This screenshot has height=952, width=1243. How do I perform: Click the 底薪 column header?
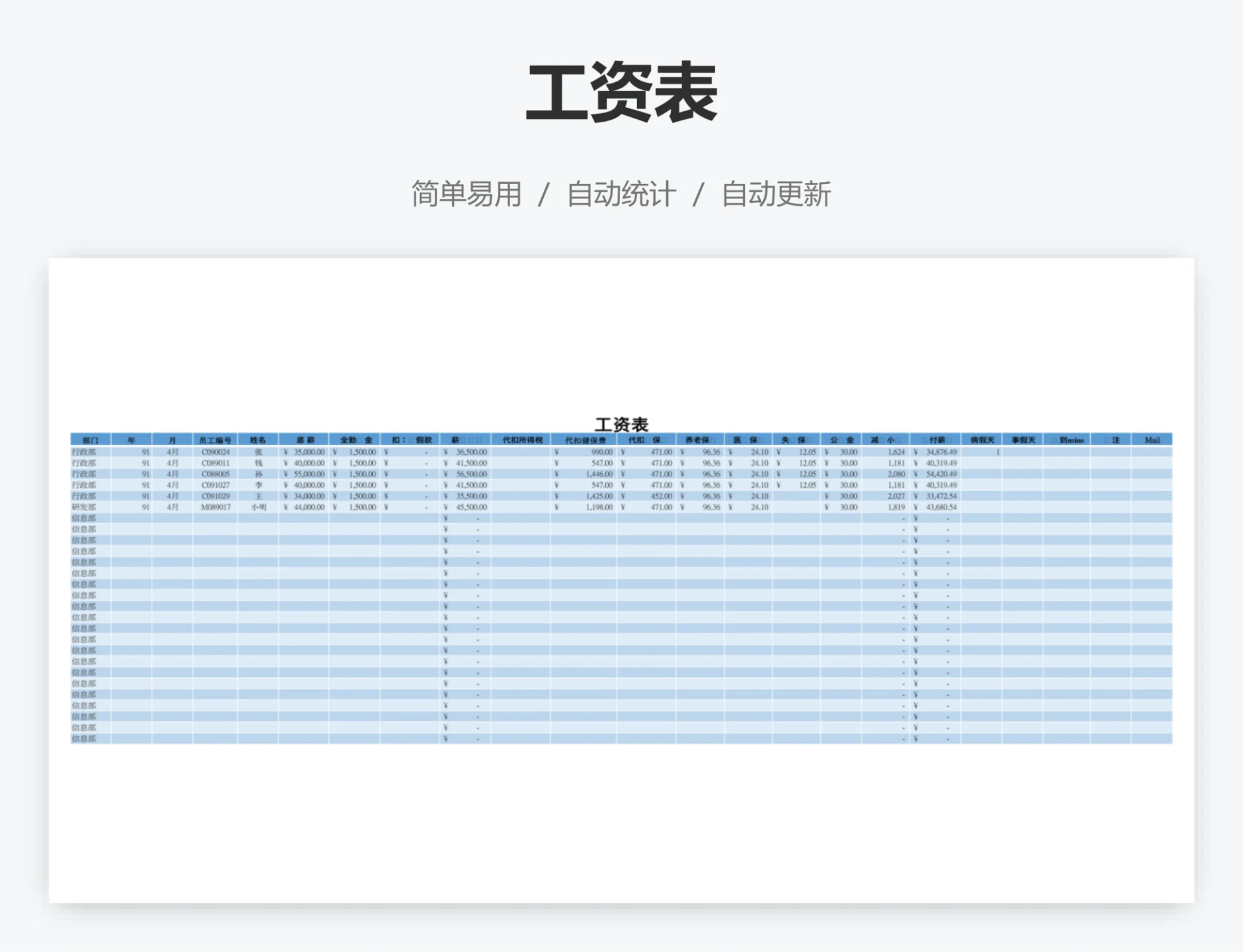click(x=304, y=440)
